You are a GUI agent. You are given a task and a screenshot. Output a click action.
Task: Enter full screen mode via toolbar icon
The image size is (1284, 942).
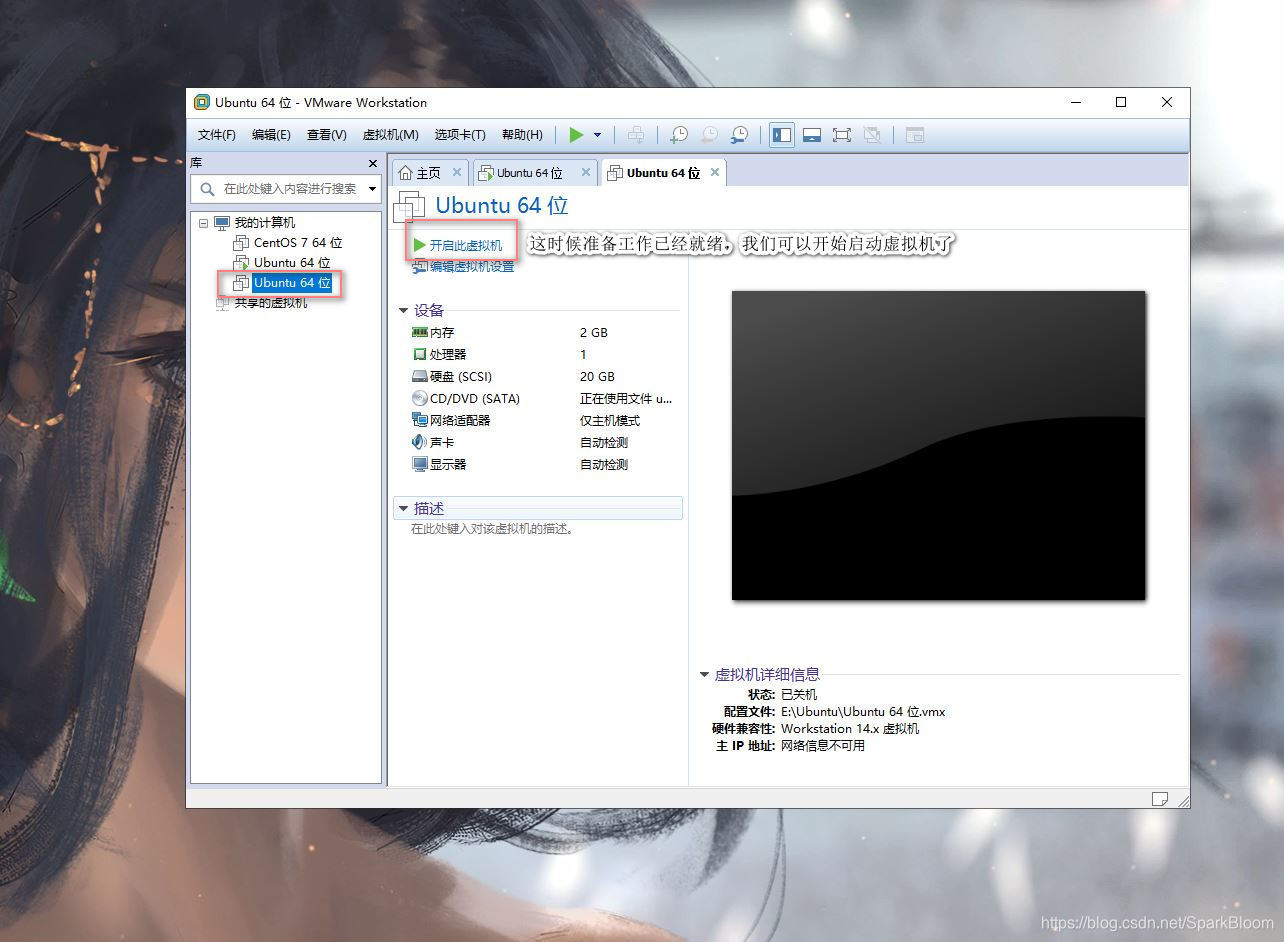click(x=842, y=135)
